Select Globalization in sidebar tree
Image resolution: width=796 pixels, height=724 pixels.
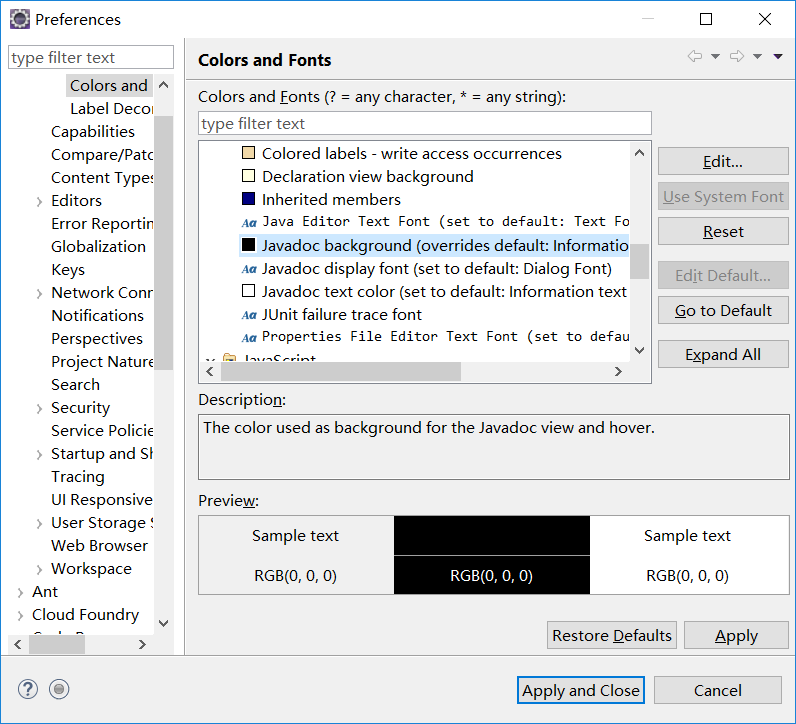click(x=98, y=246)
